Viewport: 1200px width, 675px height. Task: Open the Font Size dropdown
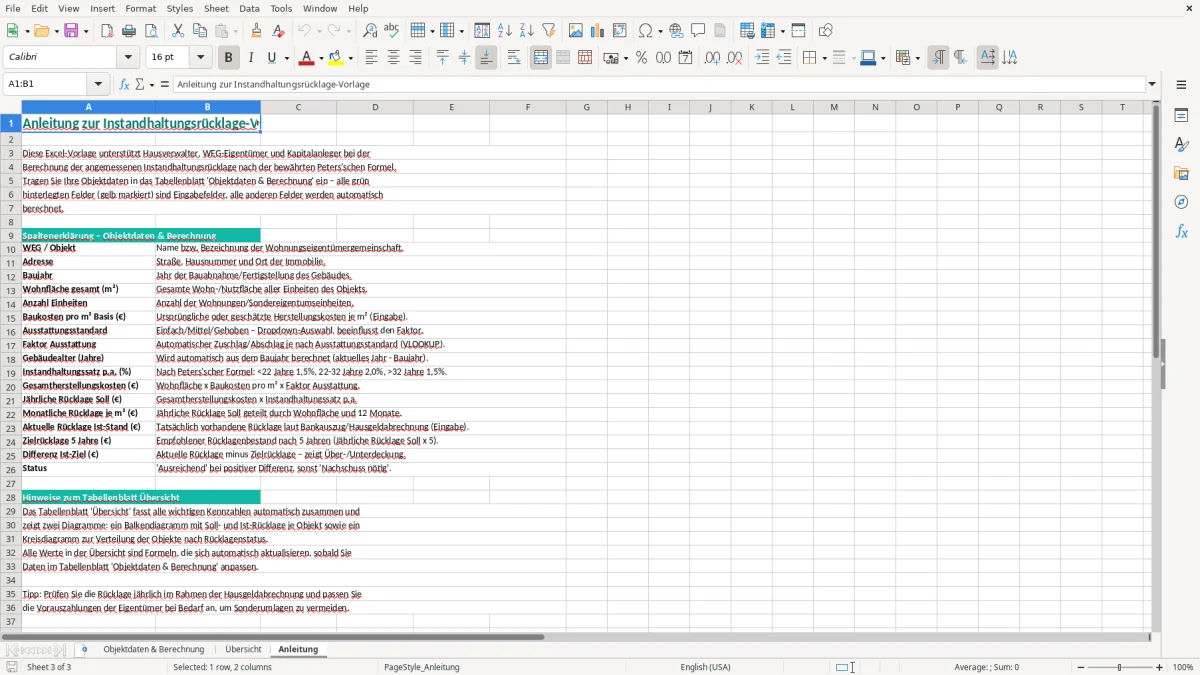tap(201, 58)
